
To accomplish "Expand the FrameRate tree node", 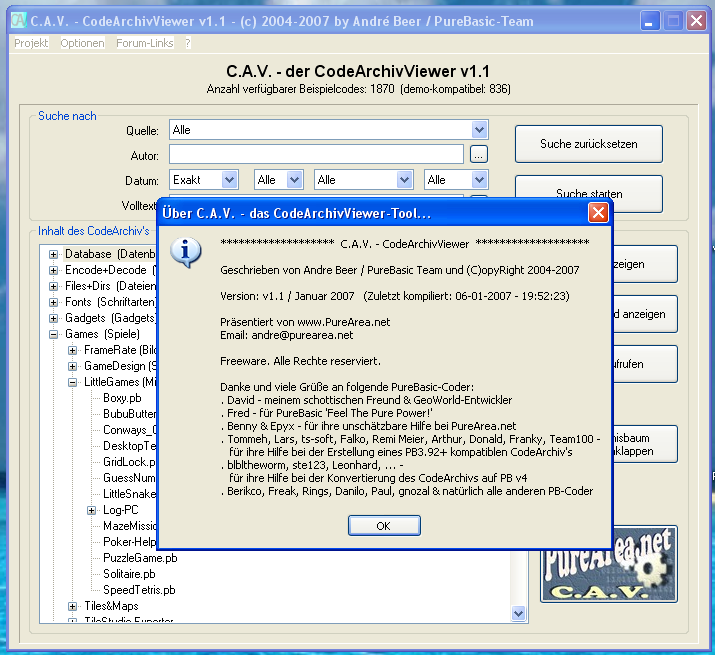I will point(72,350).
